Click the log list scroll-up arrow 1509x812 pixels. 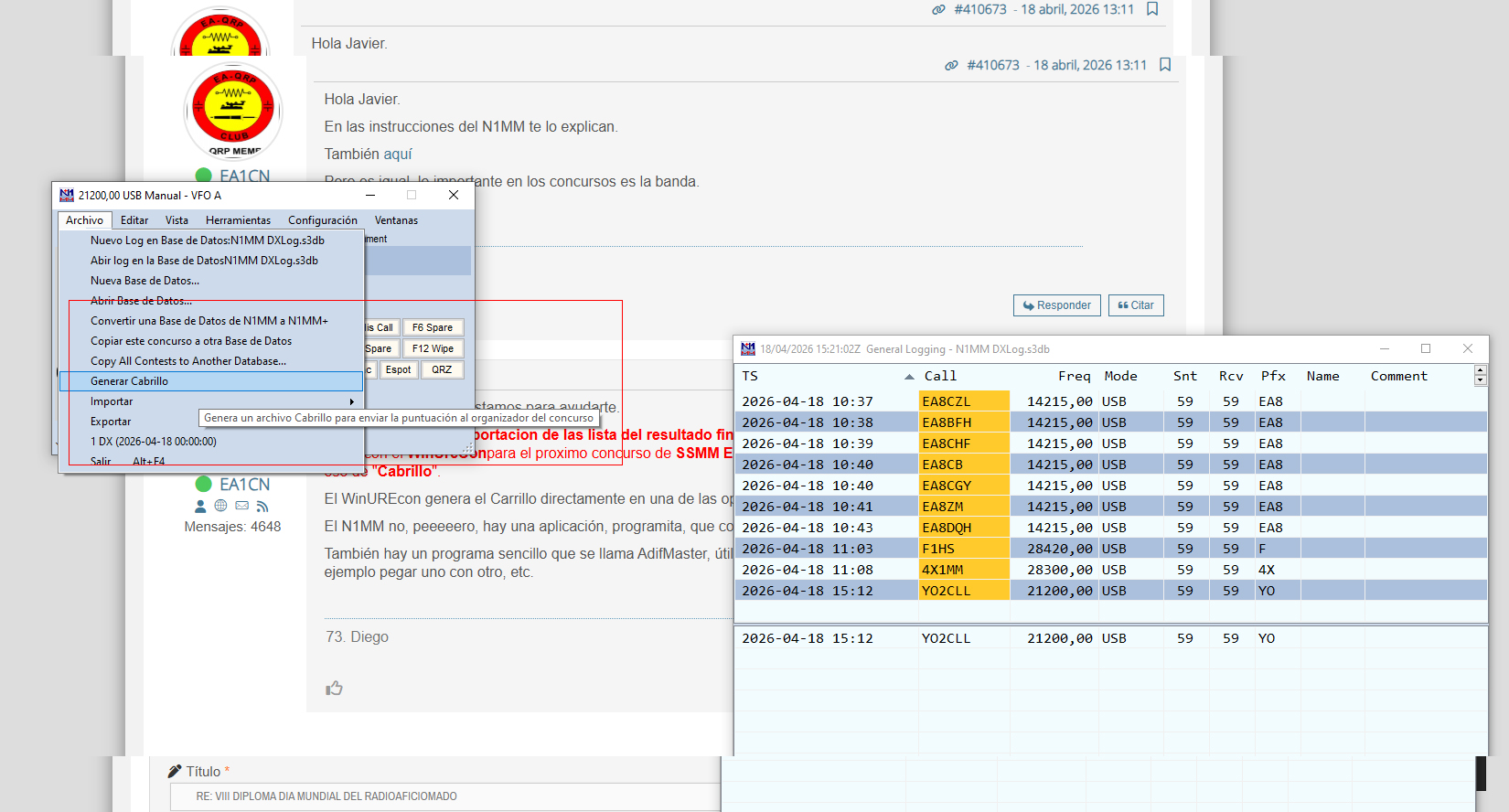[x=1481, y=370]
